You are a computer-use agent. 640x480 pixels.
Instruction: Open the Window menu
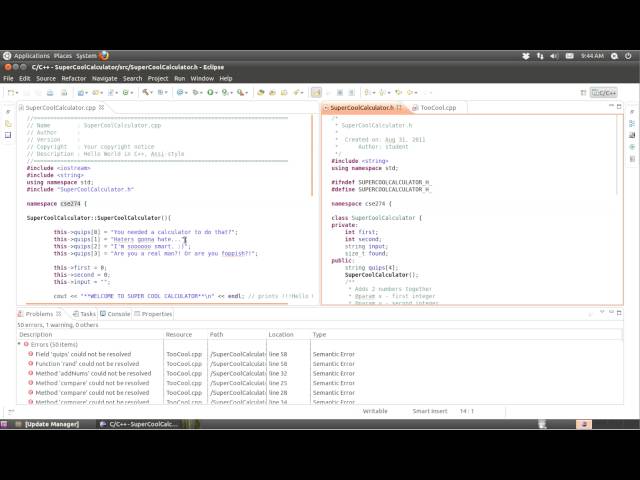(x=202, y=78)
